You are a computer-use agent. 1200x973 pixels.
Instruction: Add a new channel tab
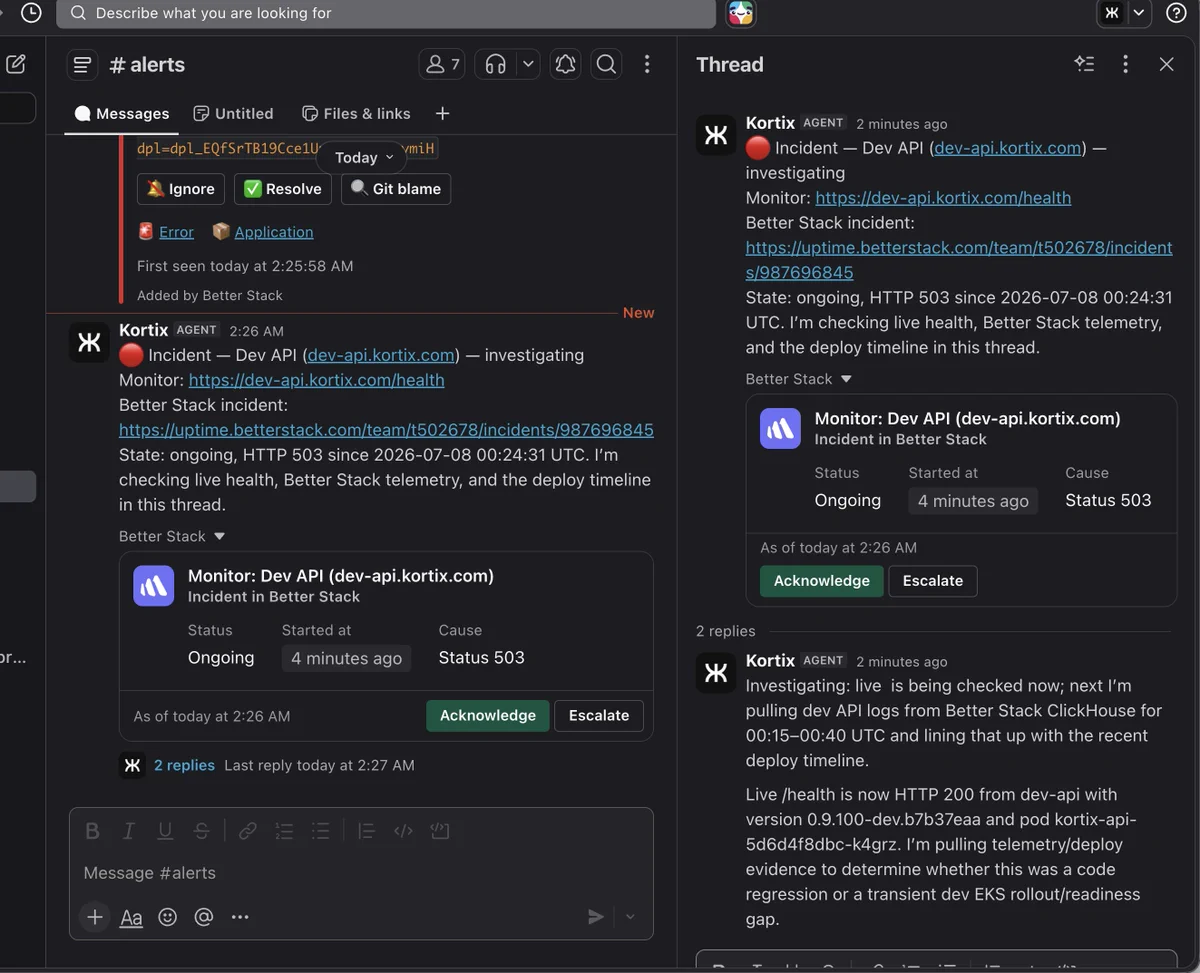tap(442, 113)
